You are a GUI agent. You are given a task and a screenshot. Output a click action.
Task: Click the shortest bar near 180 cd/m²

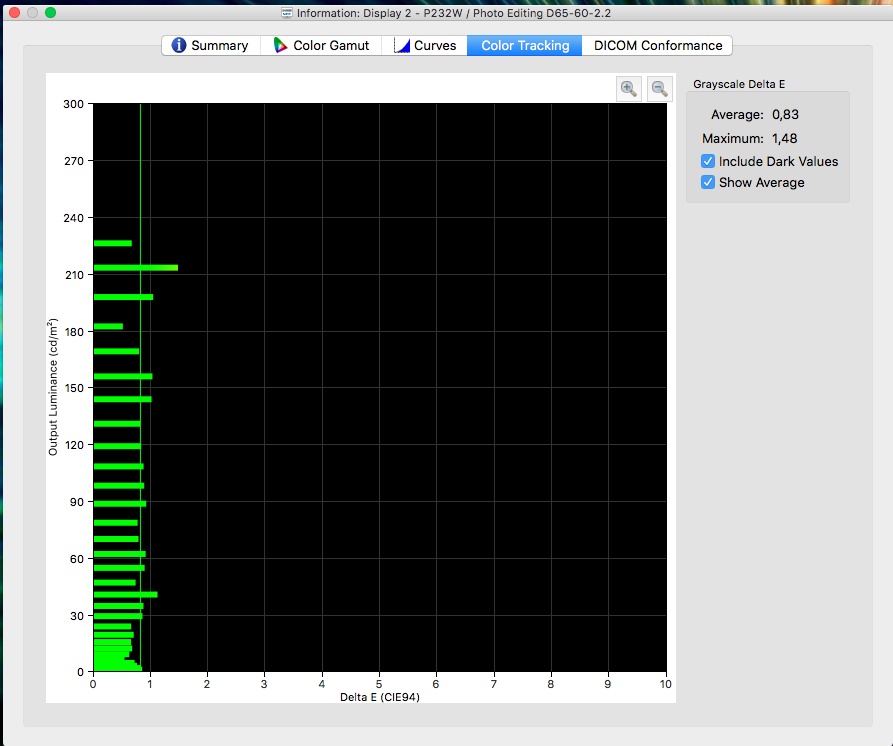108,326
